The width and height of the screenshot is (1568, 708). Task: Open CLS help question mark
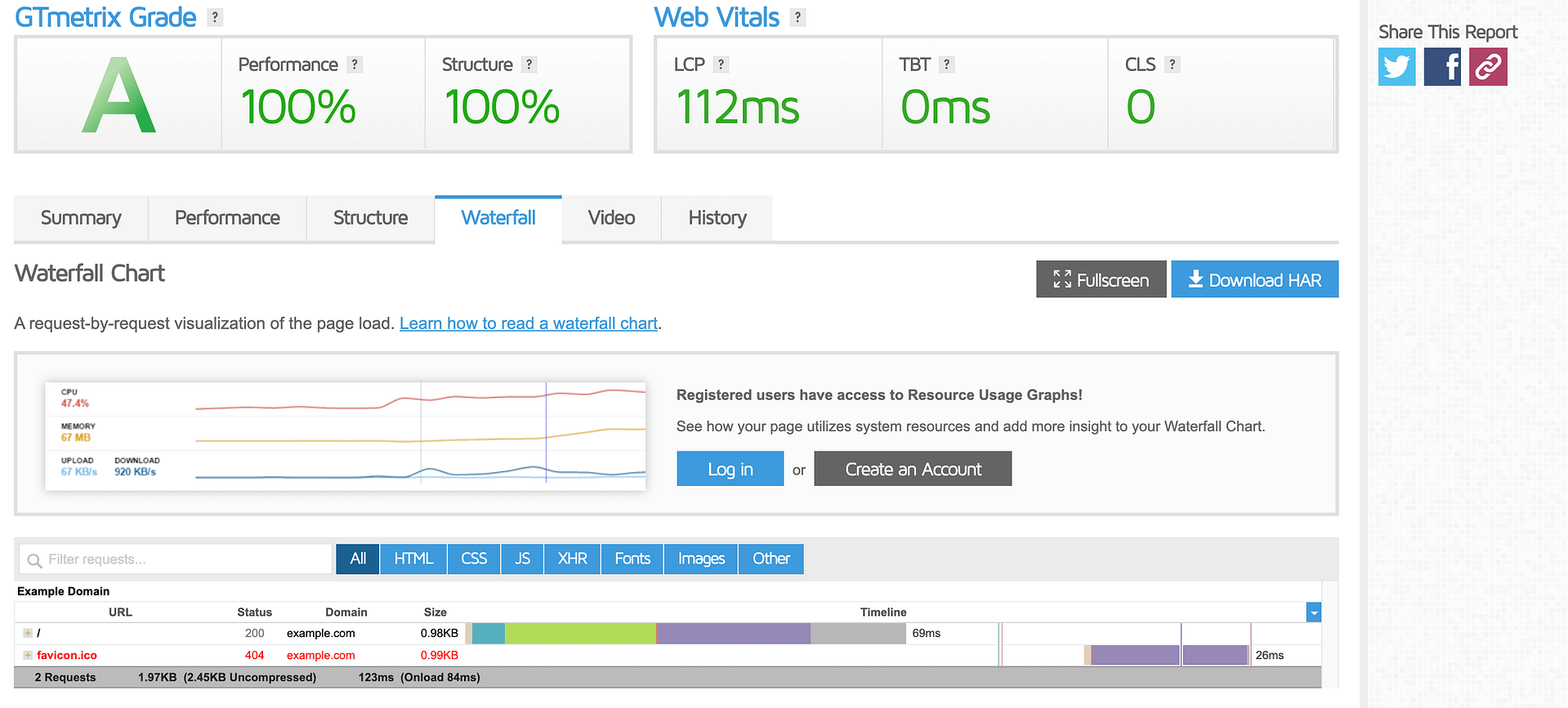coord(1173,65)
